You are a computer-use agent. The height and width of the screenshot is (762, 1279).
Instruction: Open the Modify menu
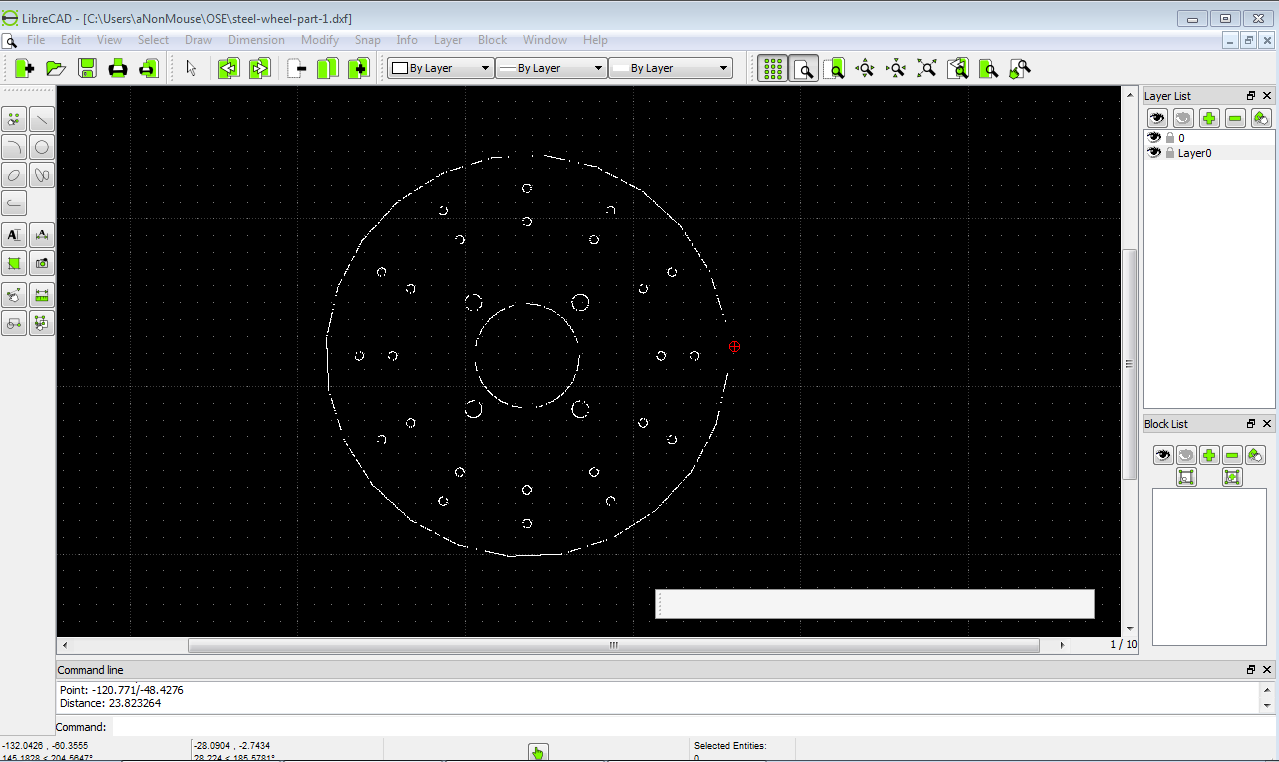[x=320, y=40]
